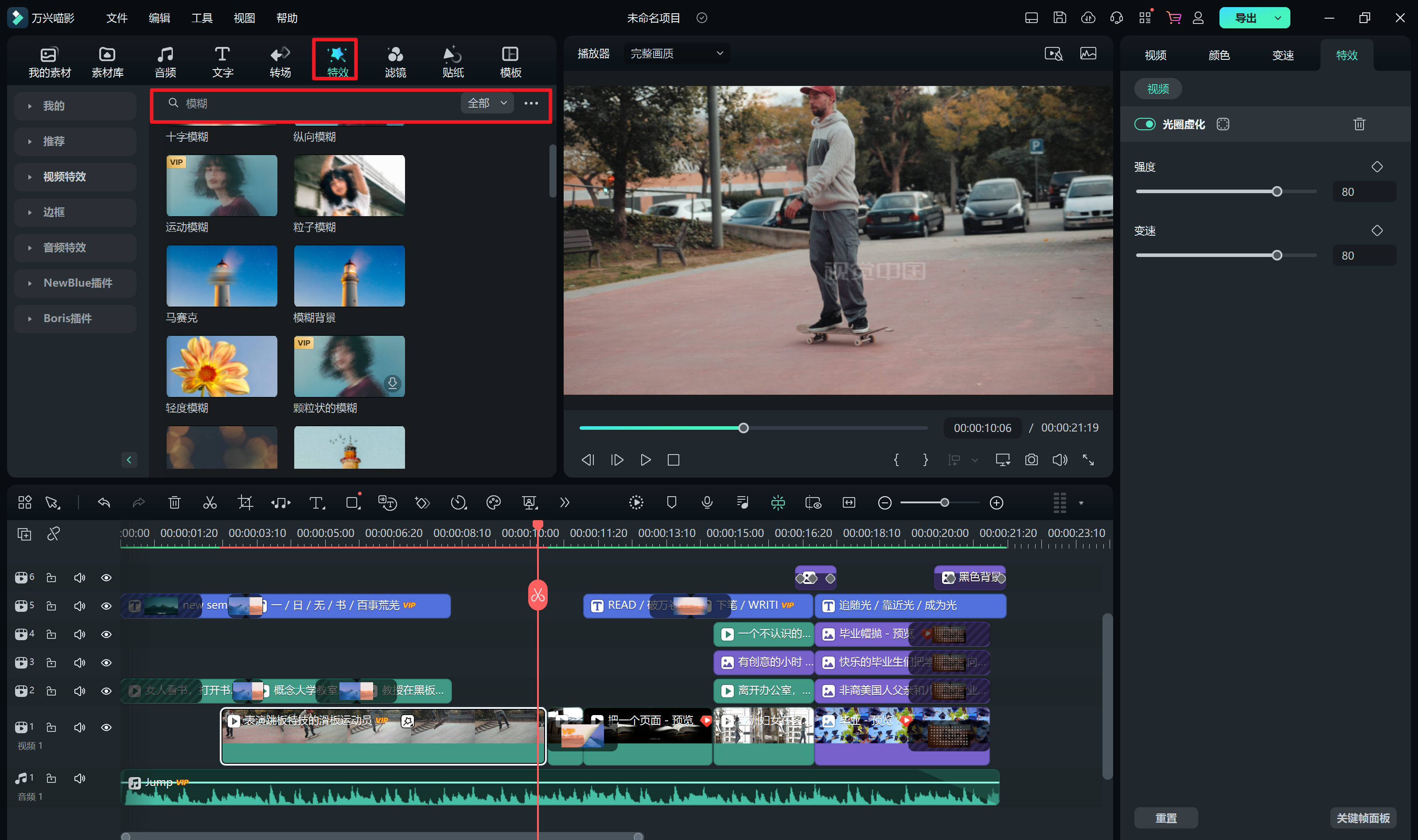The width and height of the screenshot is (1418, 840).
Task: Click the 视频 pill button under tabs
Action: [x=1158, y=89]
